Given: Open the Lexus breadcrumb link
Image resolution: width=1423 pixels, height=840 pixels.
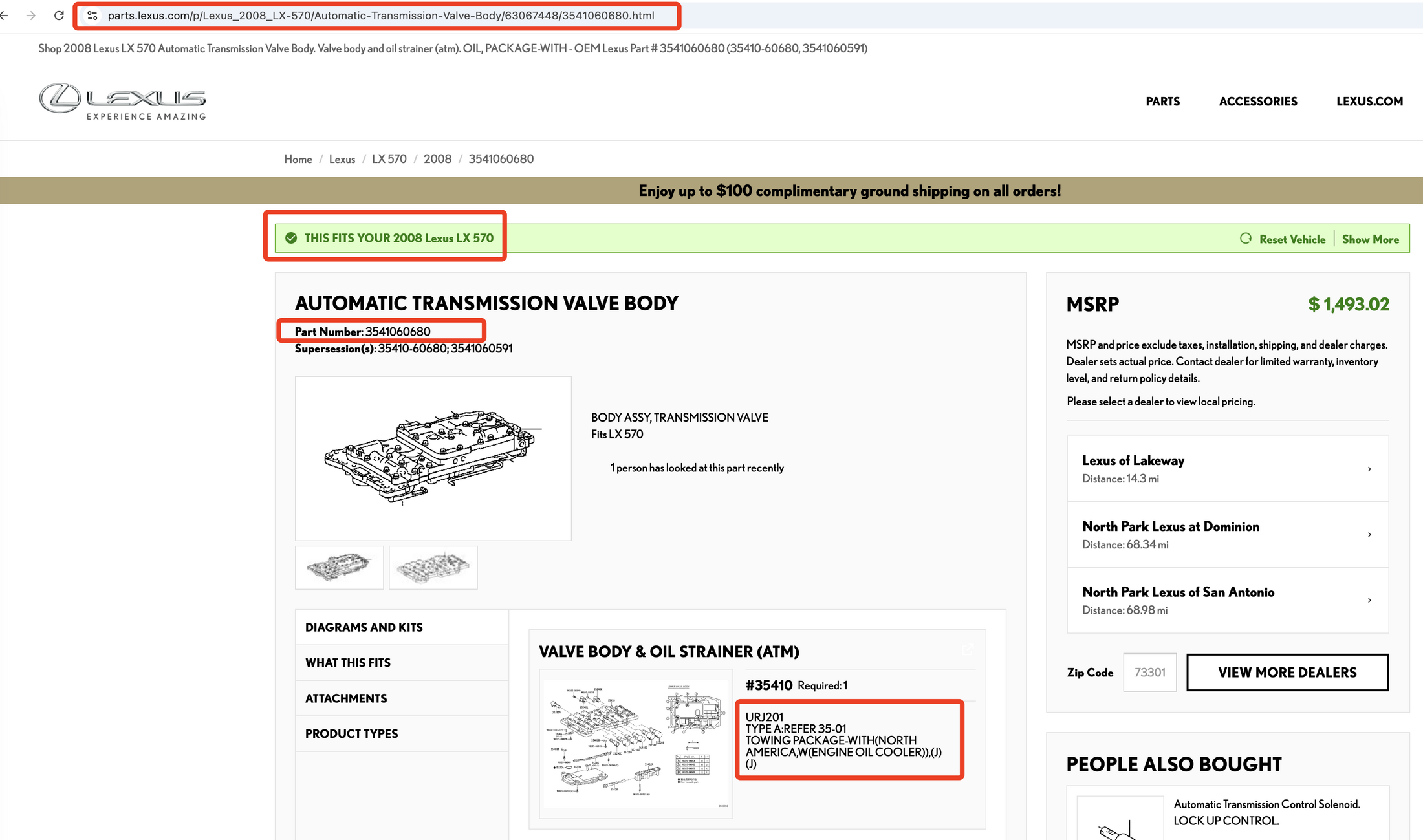Looking at the screenshot, I should [342, 159].
